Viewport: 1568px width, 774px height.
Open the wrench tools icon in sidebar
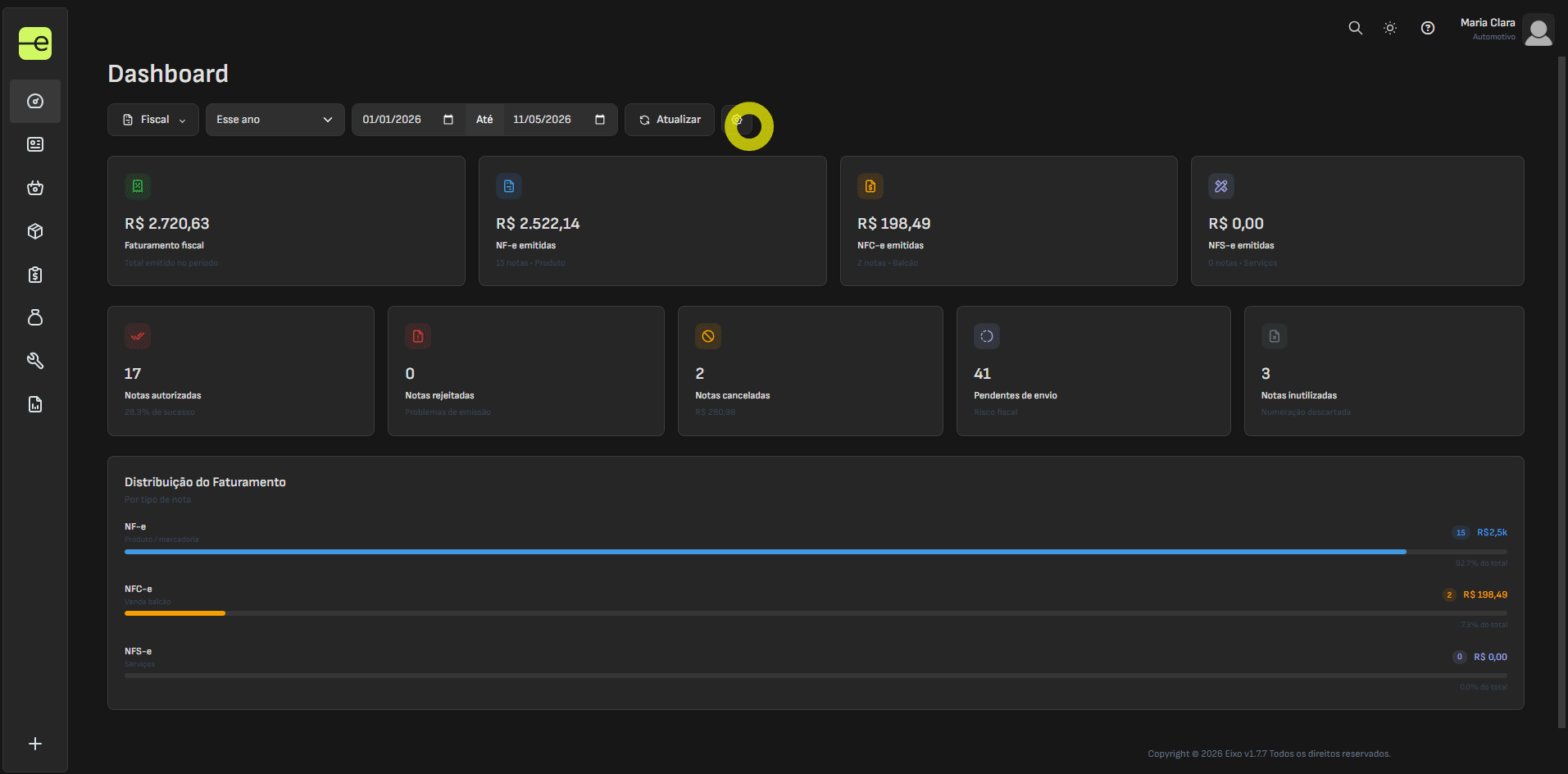point(35,361)
